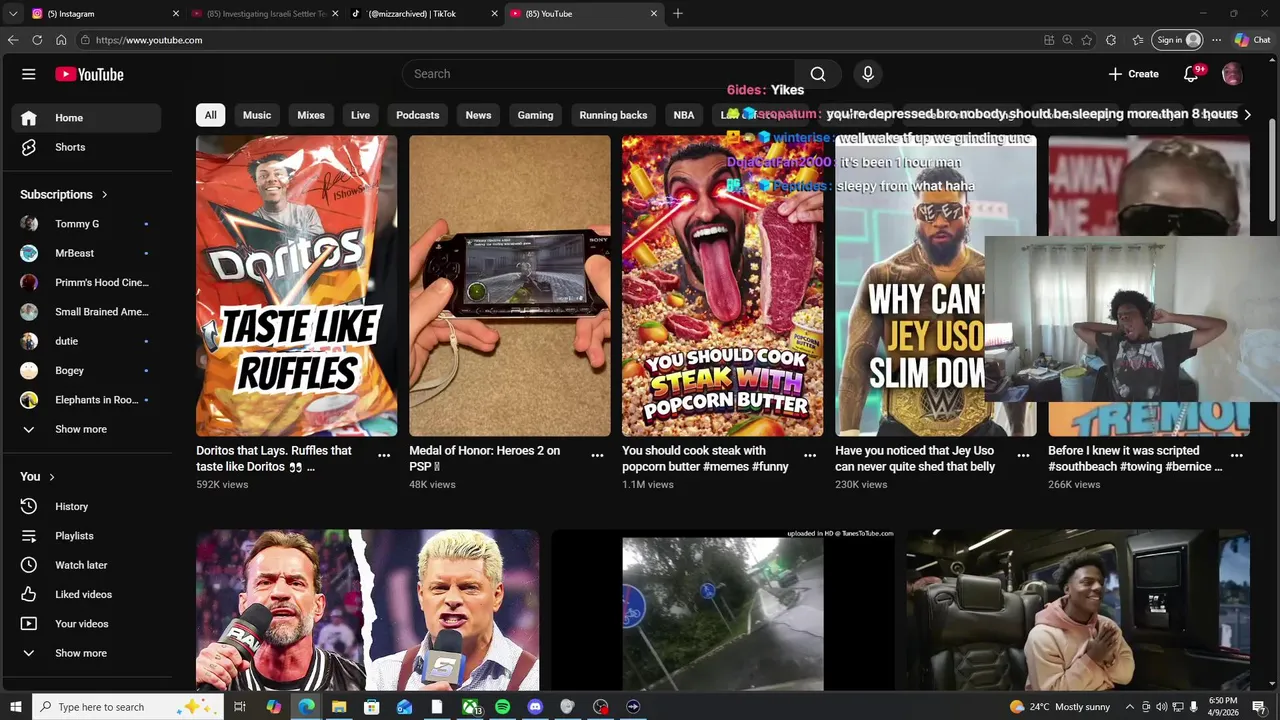Open Shorts from the sidebar

[x=86, y=147]
